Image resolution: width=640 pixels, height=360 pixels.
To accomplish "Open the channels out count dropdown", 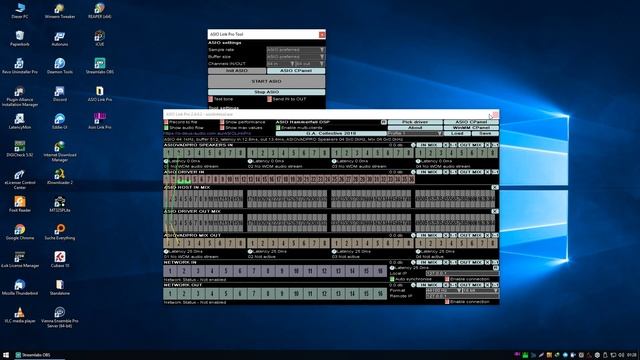I will point(310,64).
